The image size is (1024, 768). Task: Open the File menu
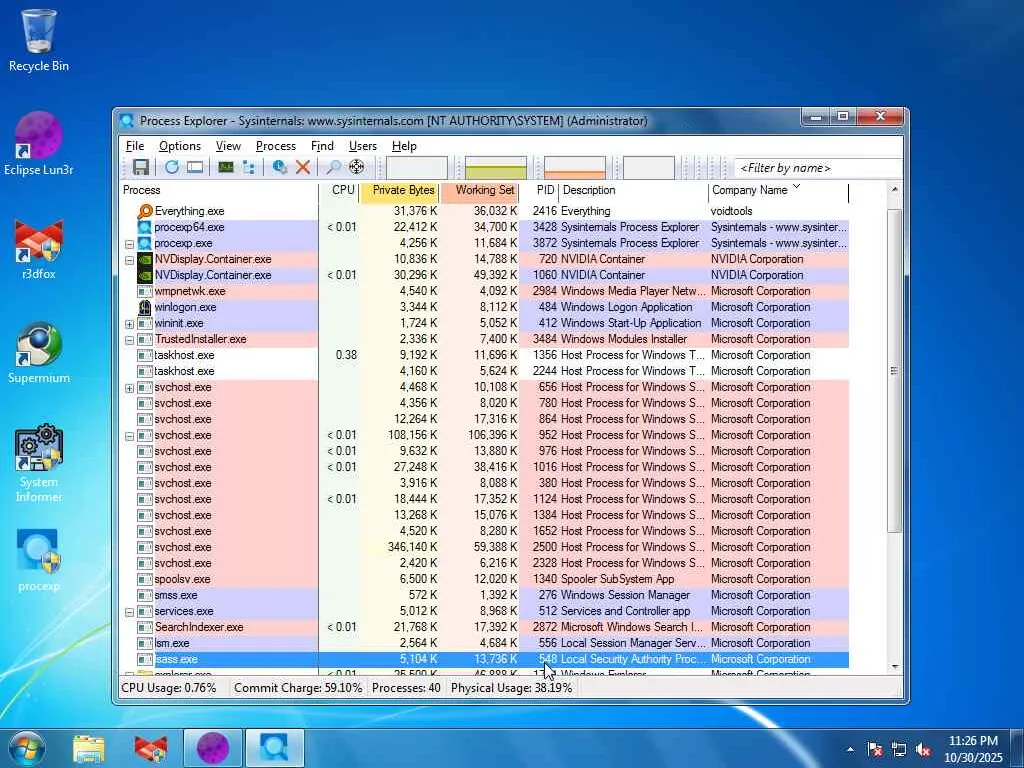[135, 146]
